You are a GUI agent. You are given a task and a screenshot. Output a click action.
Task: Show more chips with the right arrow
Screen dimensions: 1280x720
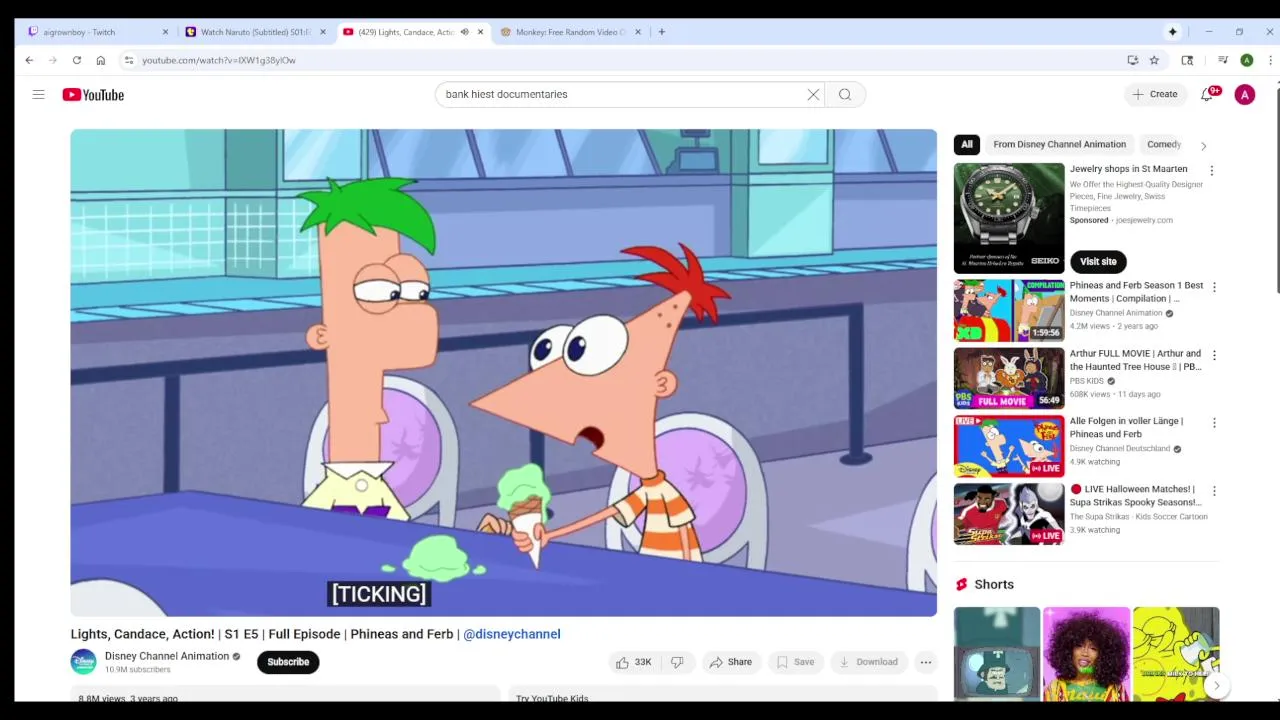coord(1203,145)
